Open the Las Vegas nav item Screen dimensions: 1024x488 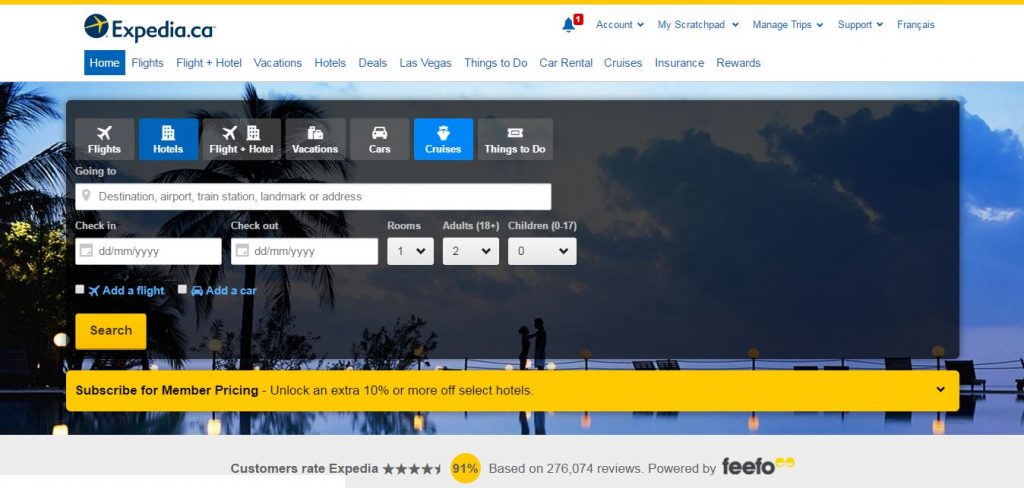426,63
